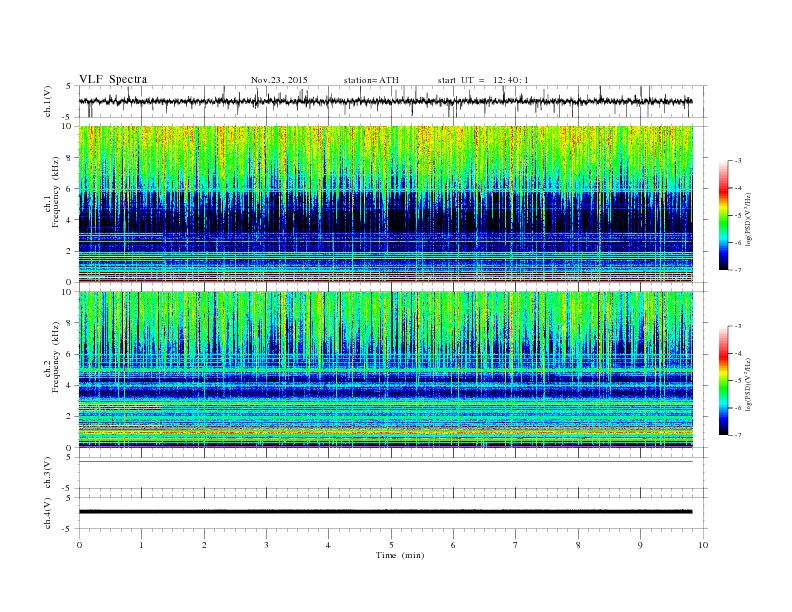792x612 pixels.
Task: Click the ch.2 PSD color scale bar
Action: 724,381
